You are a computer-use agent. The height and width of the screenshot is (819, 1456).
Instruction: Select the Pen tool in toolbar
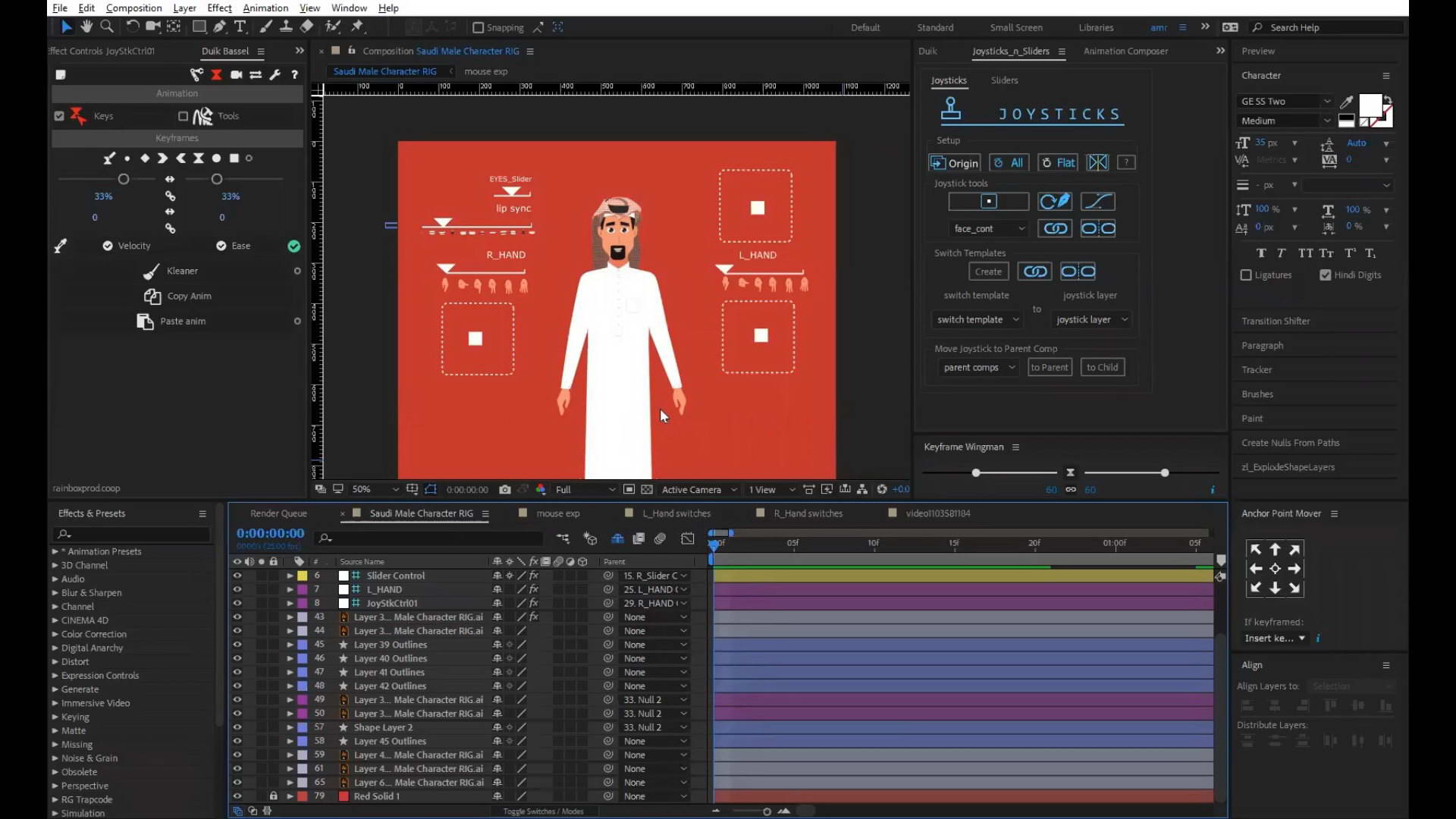pyautogui.click(x=219, y=27)
